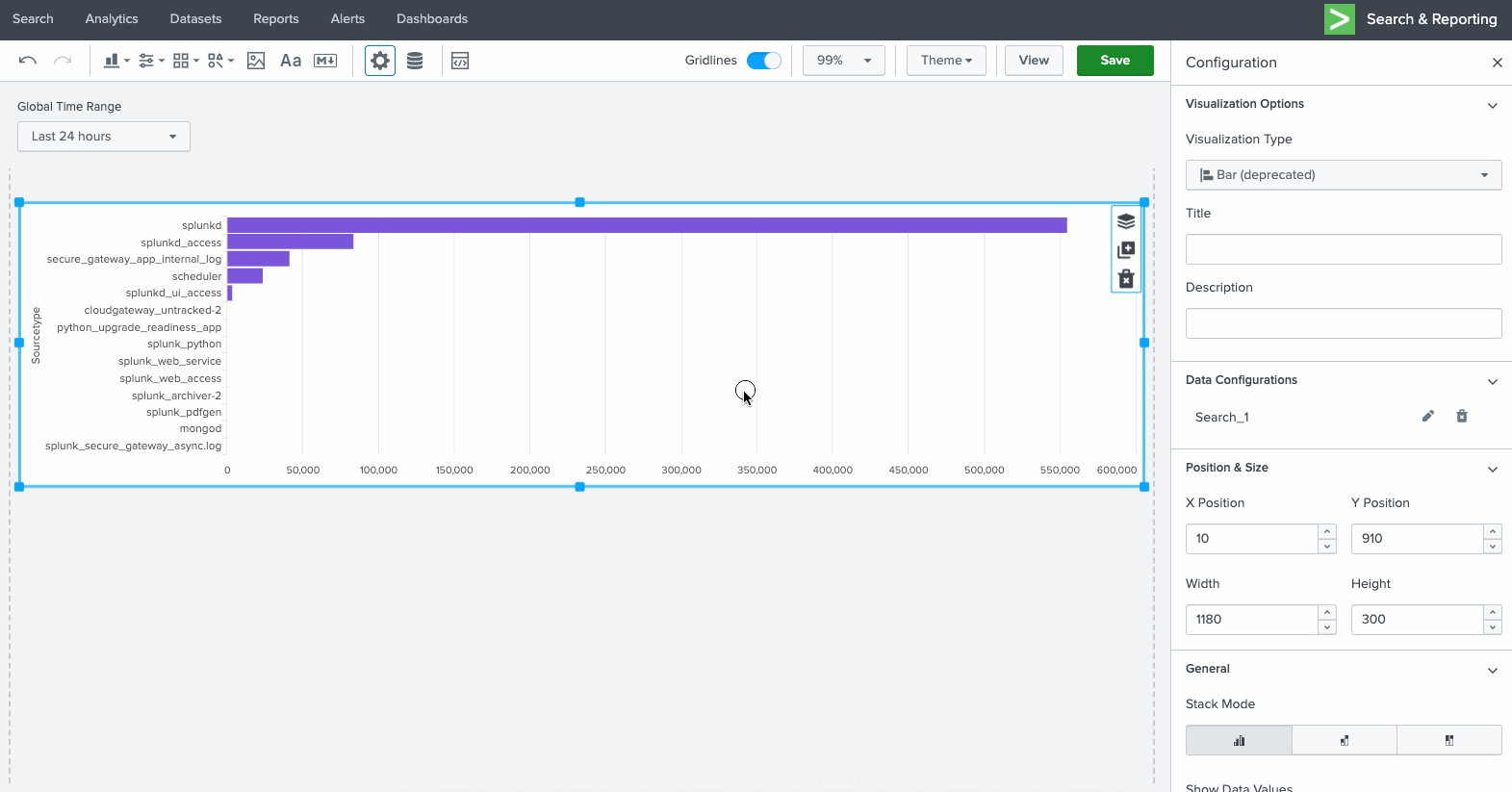Collapse the General section

pyautogui.click(x=1493, y=670)
